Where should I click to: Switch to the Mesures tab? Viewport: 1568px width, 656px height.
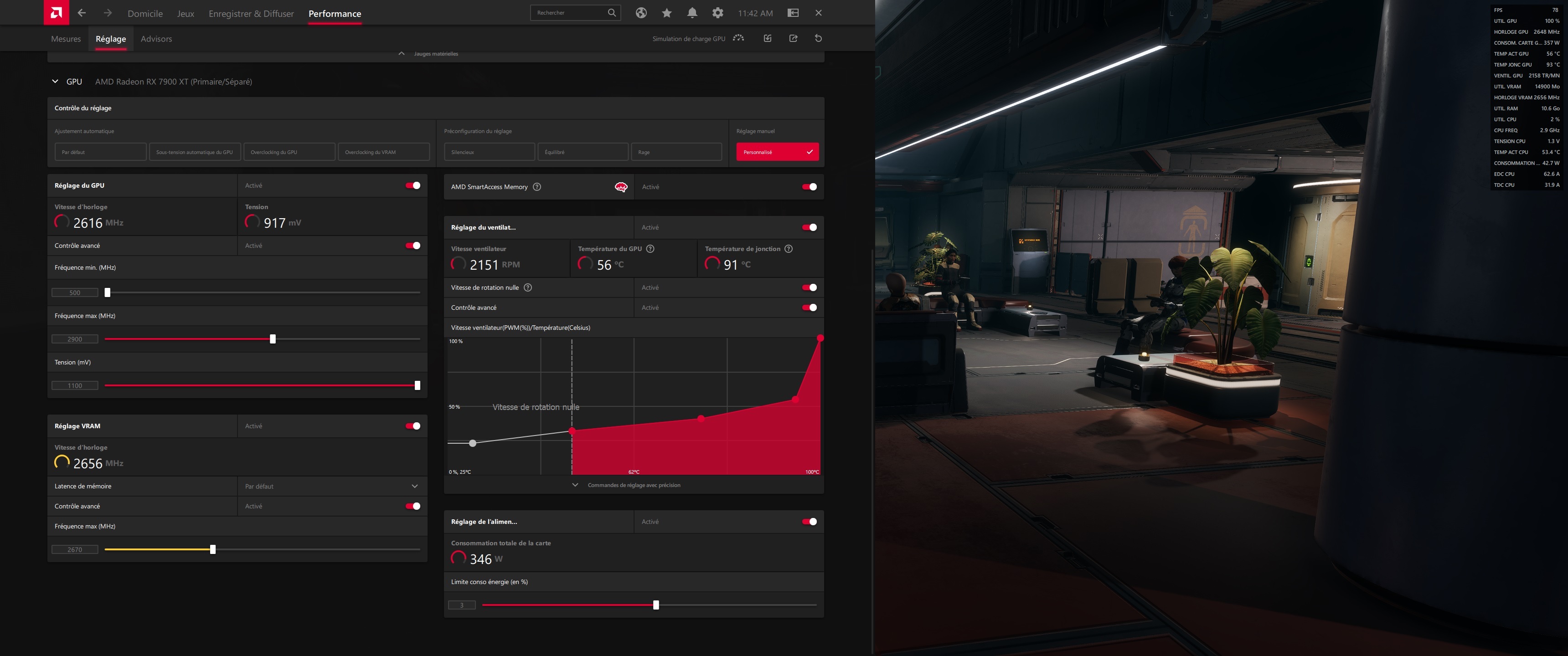click(66, 39)
